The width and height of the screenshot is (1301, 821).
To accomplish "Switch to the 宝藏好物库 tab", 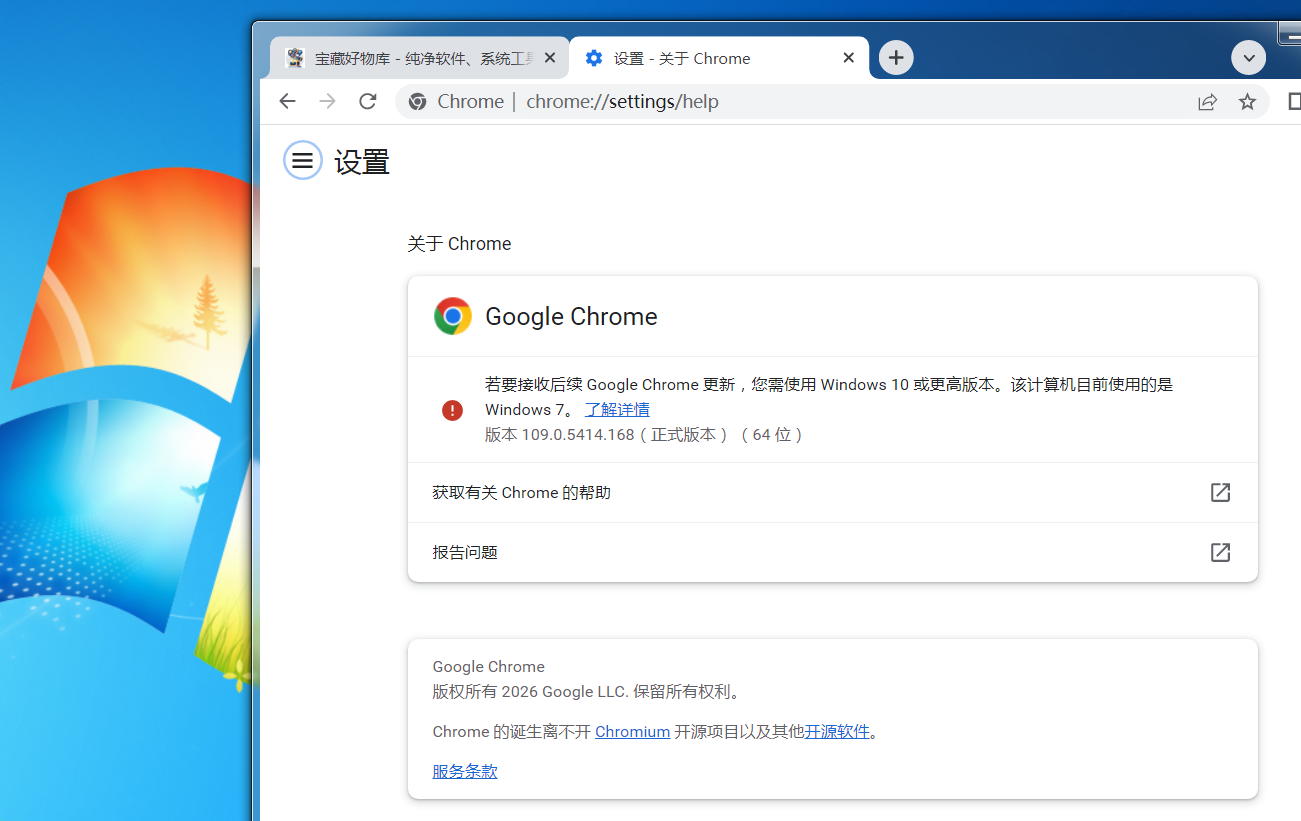I will tap(419, 58).
